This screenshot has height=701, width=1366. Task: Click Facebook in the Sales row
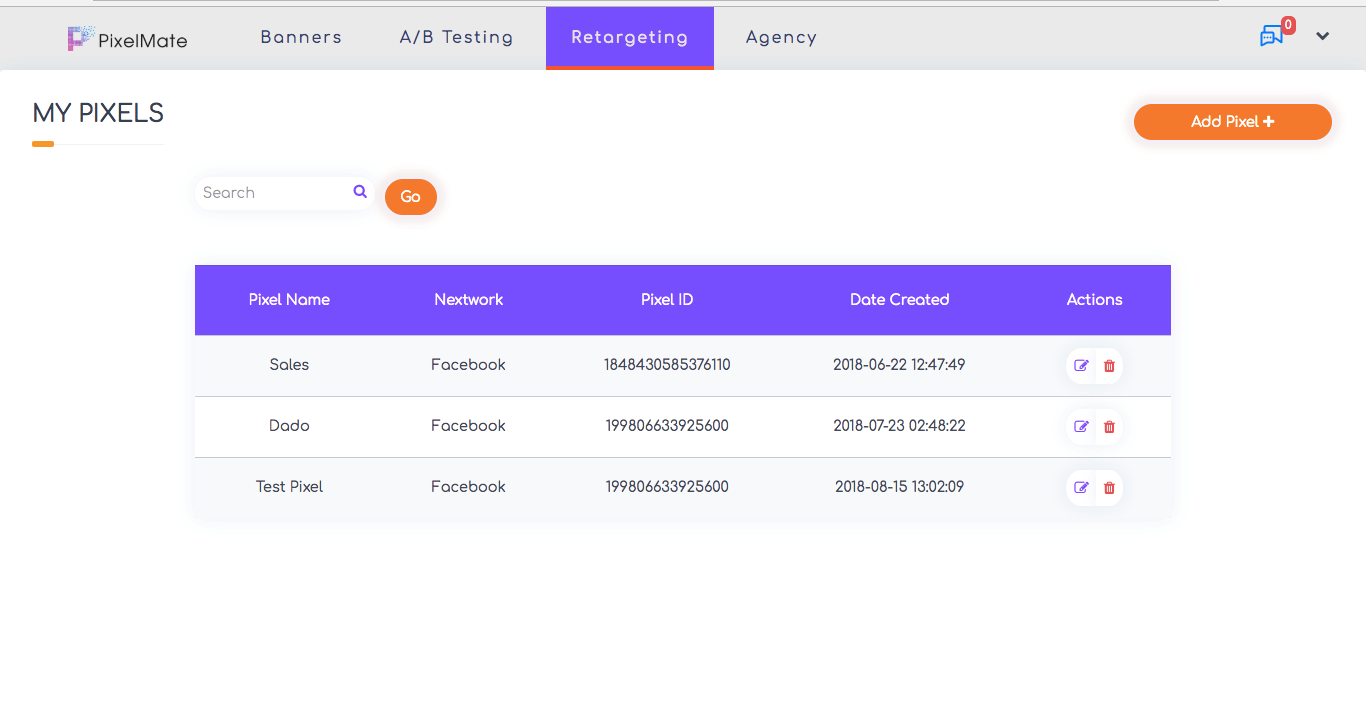(468, 365)
